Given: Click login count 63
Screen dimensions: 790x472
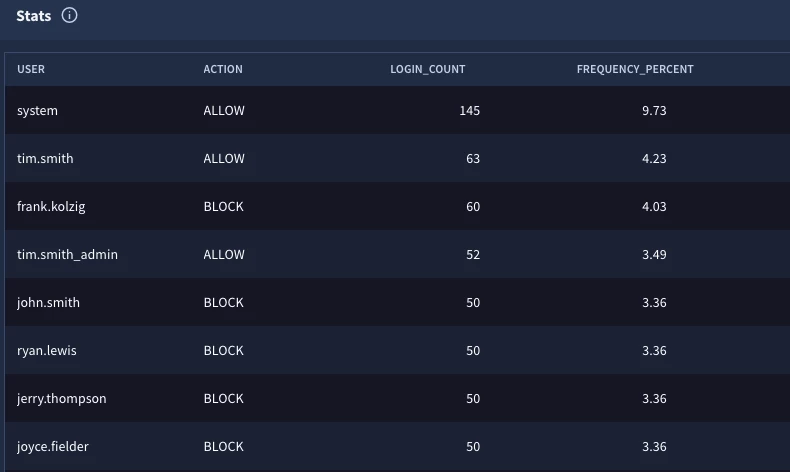Looking at the screenshot, I should click(x=473, y=158).
